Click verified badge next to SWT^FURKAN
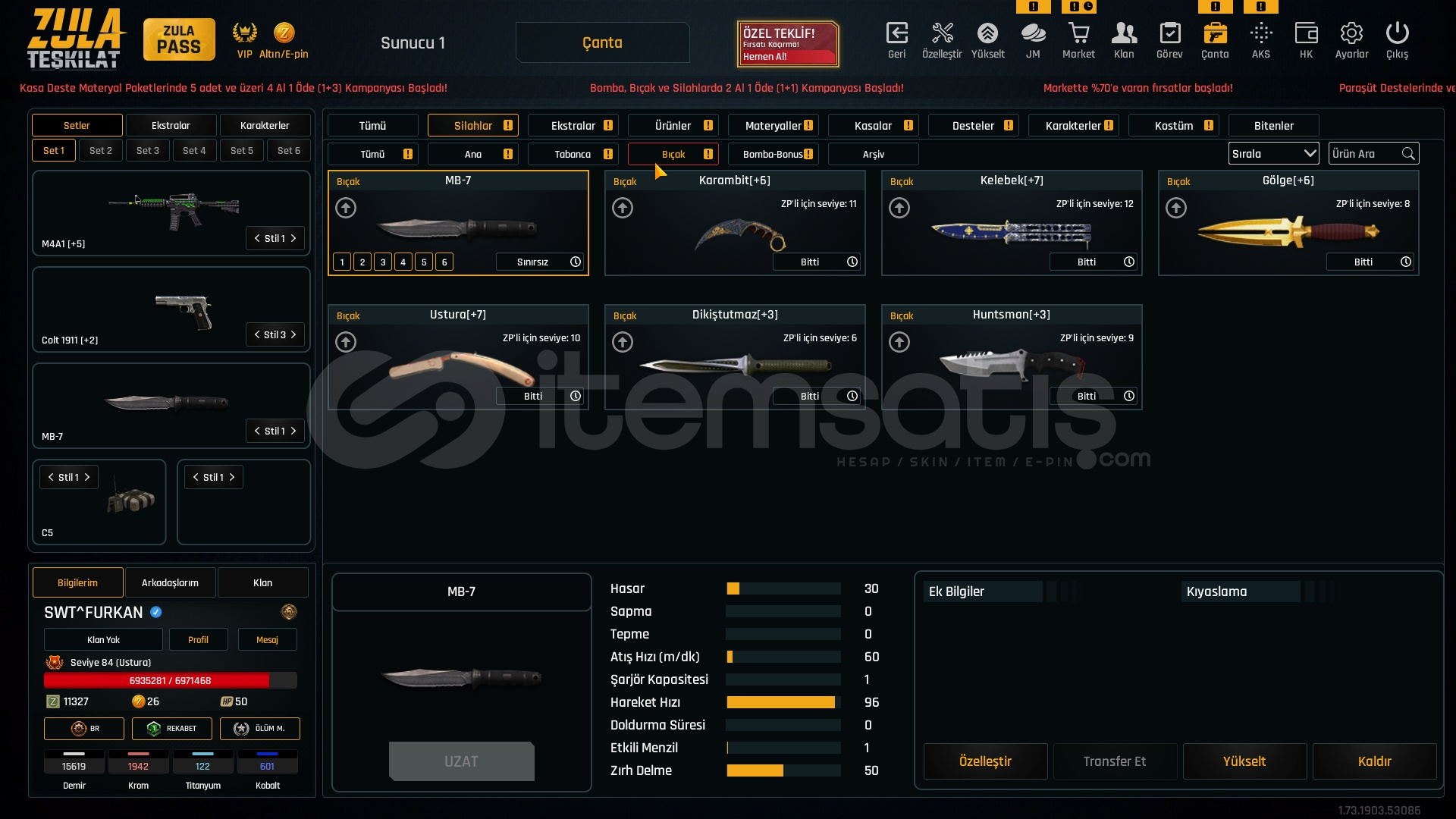This screenshot has width=1456, height=819. coord(155,612)
